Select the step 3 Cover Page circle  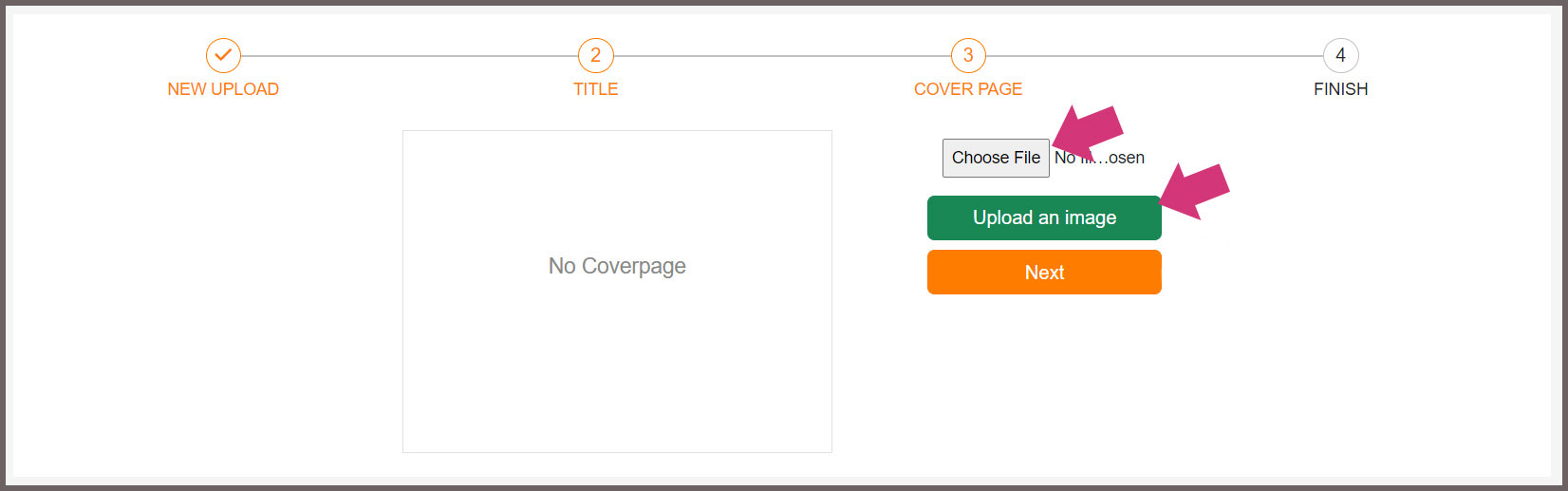tap(968, 55)
